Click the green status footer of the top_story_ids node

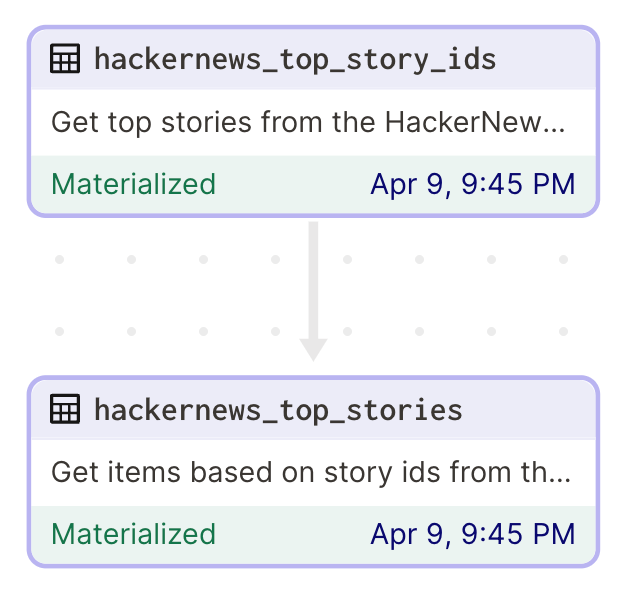[x=313, y=184]
